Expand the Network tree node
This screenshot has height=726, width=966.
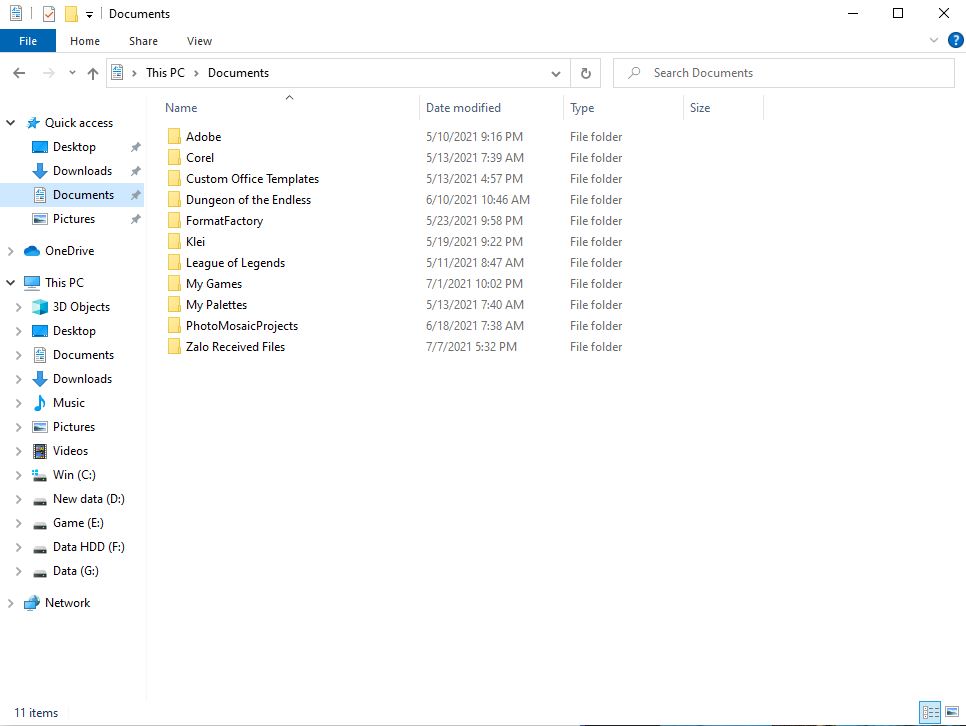[x=11, y=603]
